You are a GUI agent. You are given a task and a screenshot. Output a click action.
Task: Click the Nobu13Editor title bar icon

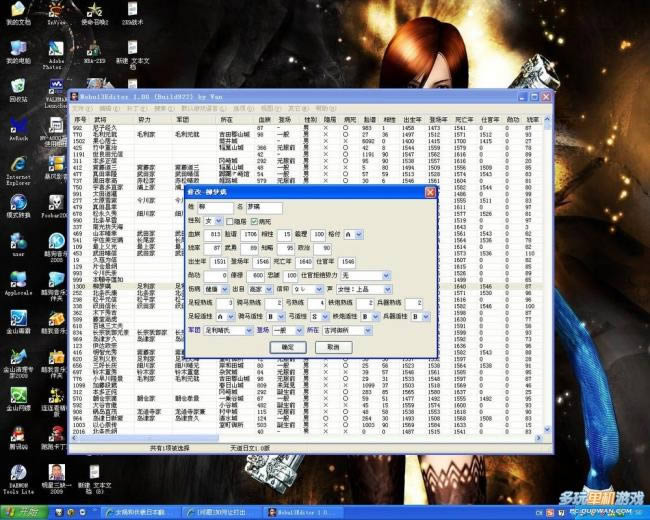pos(75,97)
